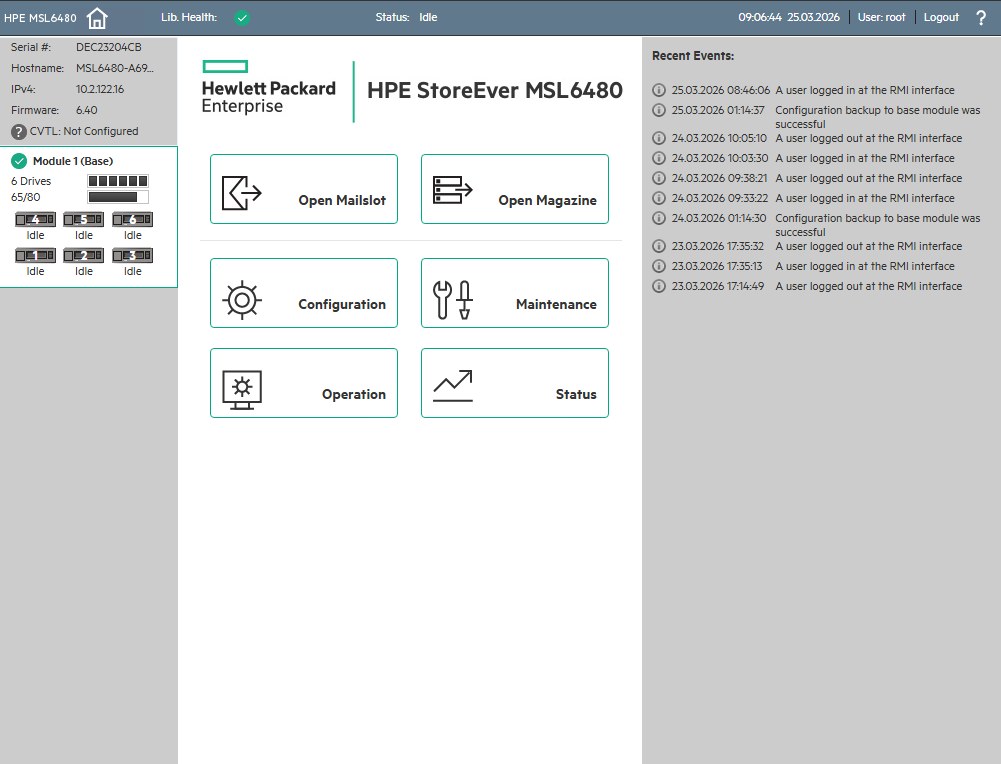Open the Maintenance menu tile
Image resolution: width=1001 pixels, height=764 pixels.
(x=514, y=293)
